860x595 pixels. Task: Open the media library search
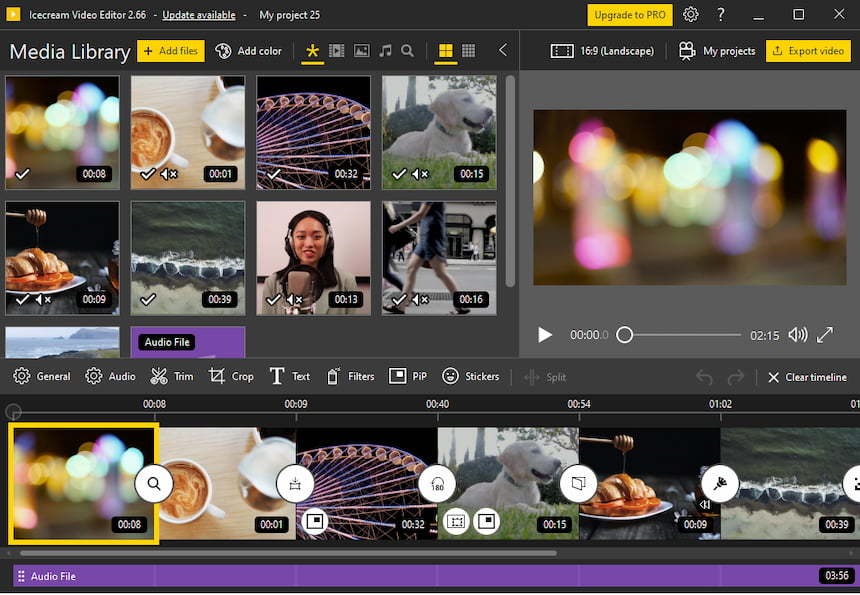(x=407, y=51)
